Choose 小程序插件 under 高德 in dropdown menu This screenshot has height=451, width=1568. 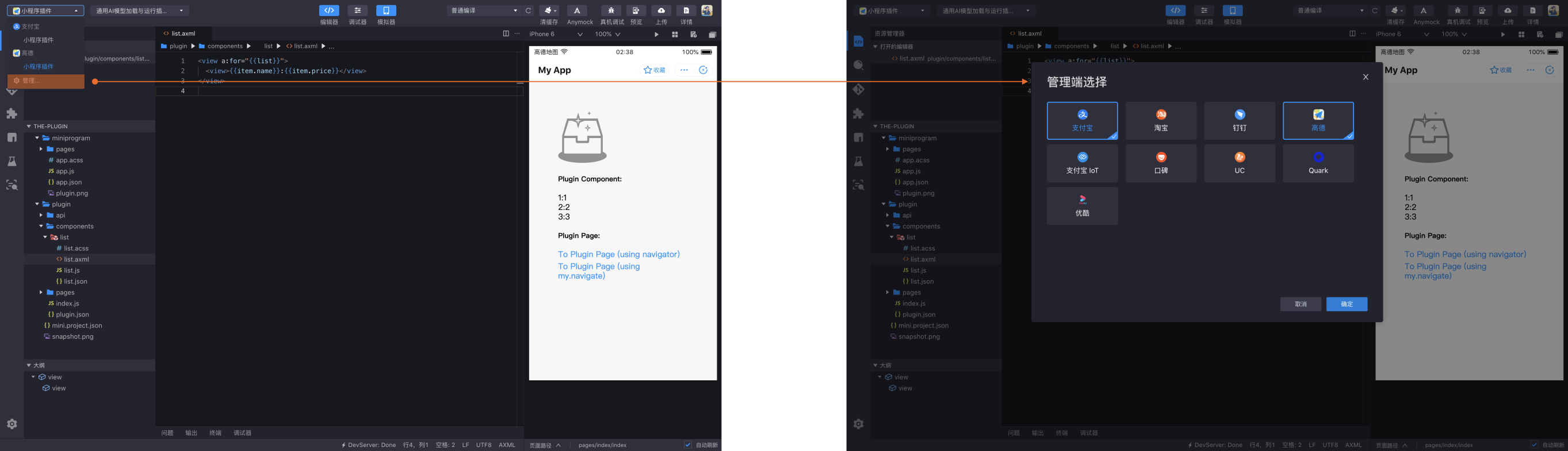39,66
